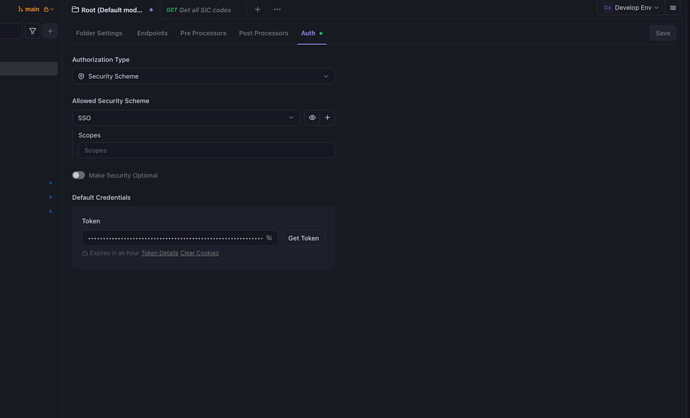Enable Make Security Optional switch
Screen dimensions: 690x418
[78, 175]
